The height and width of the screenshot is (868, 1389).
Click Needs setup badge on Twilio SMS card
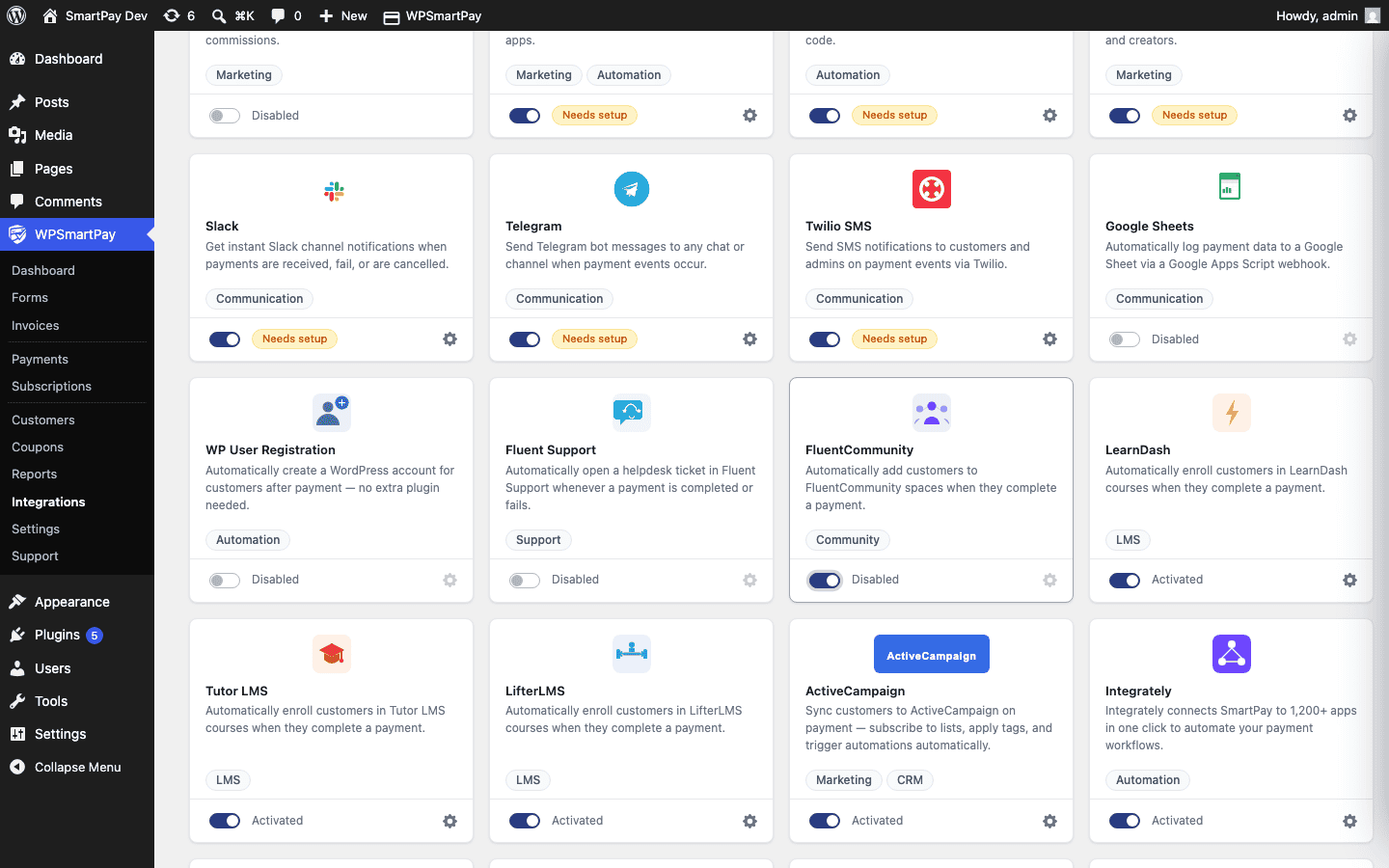894,339
